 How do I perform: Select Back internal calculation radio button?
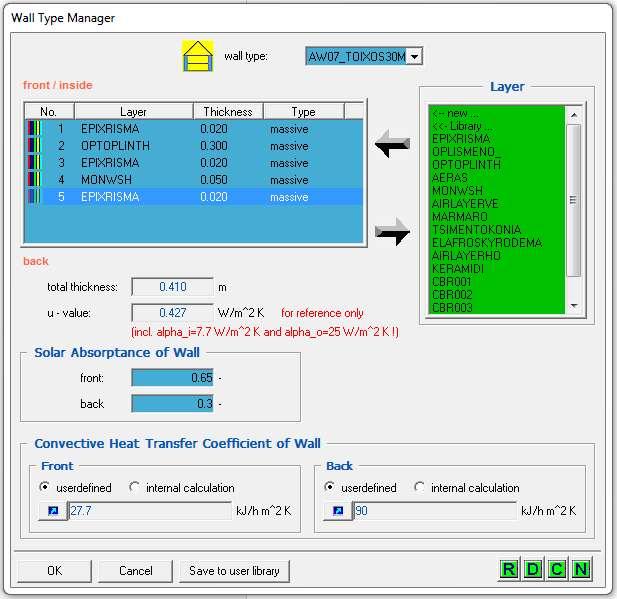[419, 487]
